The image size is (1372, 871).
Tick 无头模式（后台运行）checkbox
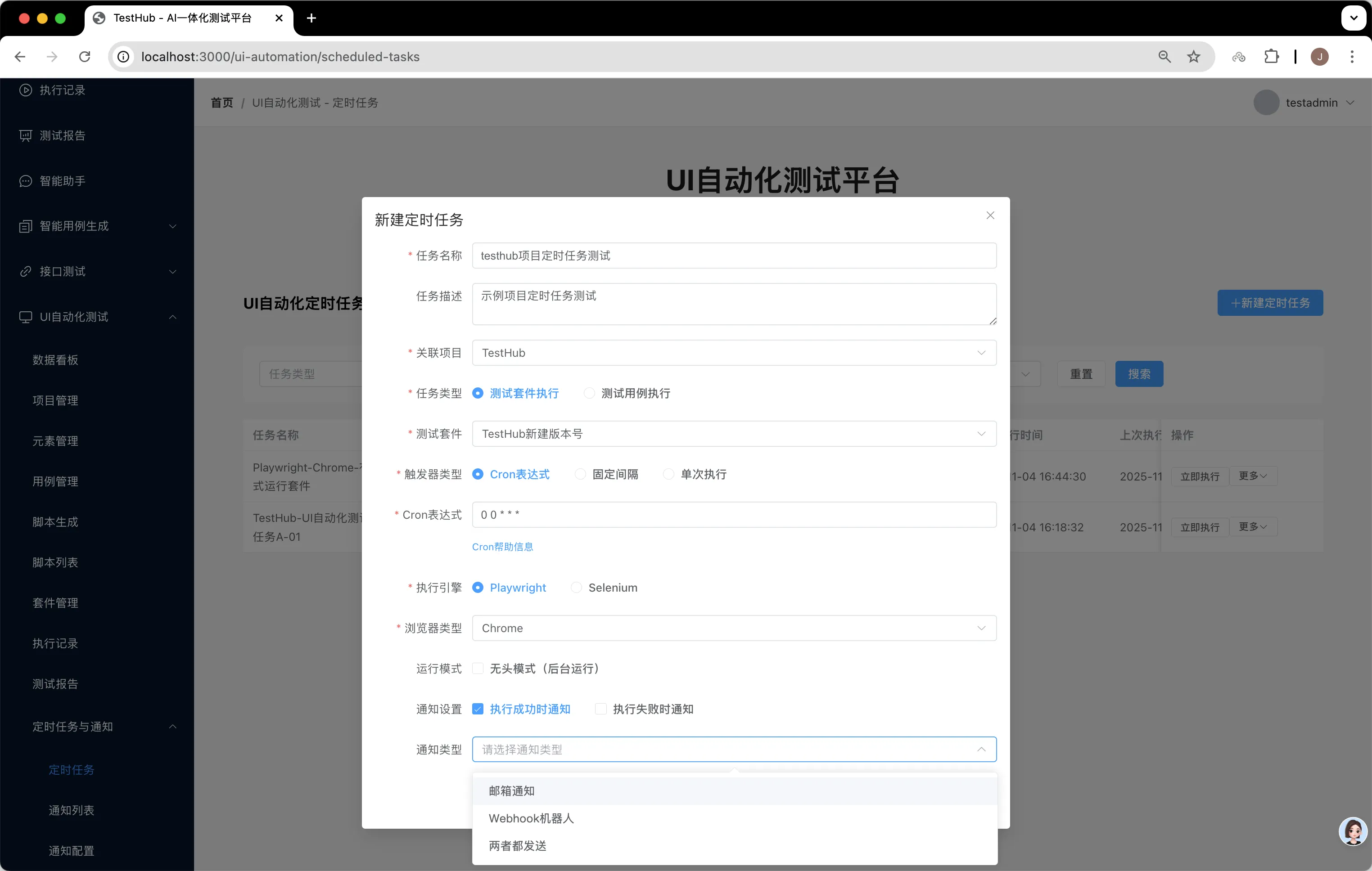[x=478, y=668]
